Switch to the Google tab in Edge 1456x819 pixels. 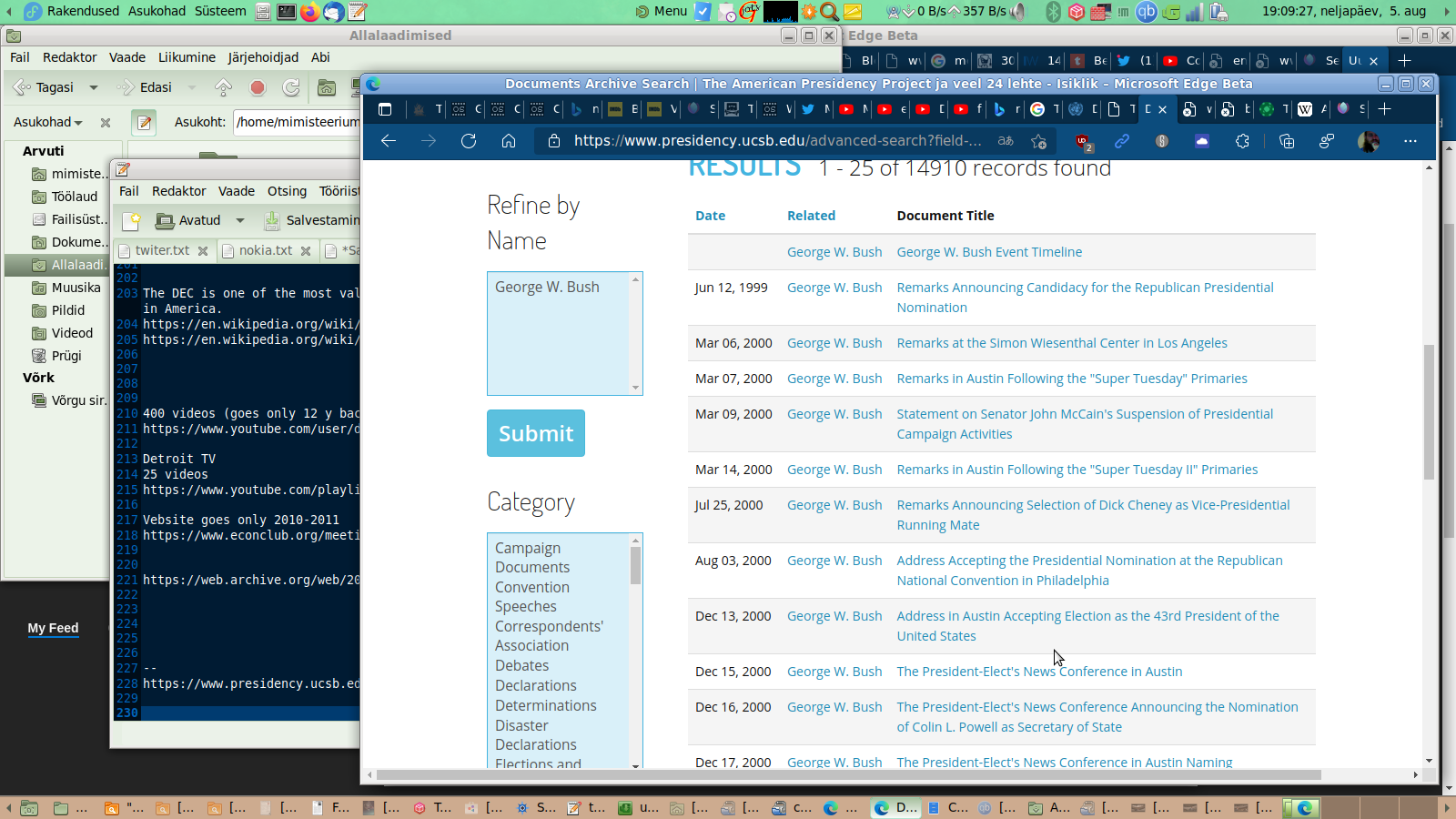(1037, 109)
